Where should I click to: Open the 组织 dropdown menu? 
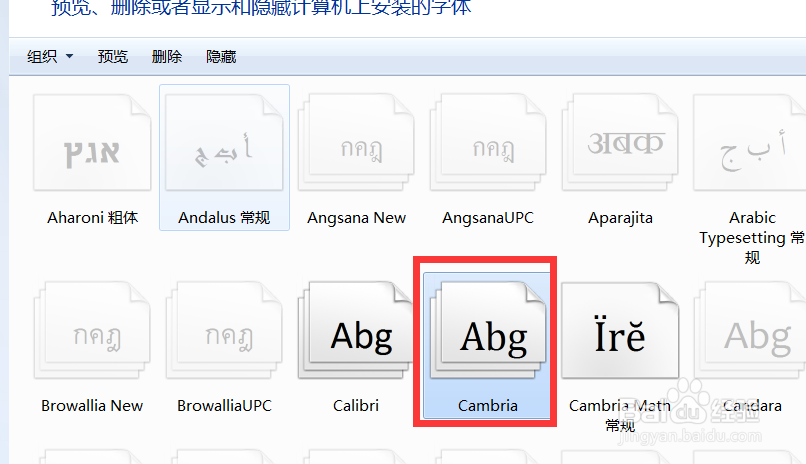pos(50,57)
